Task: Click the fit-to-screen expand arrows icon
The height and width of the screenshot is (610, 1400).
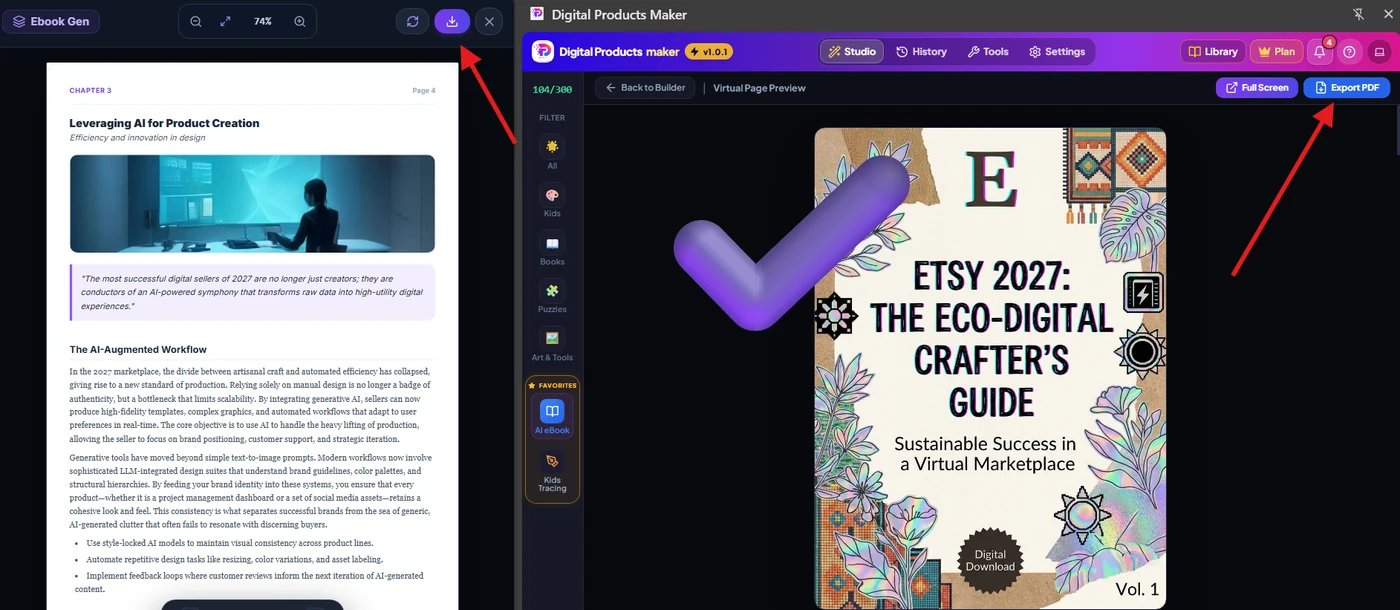Action: coord(225,21)
